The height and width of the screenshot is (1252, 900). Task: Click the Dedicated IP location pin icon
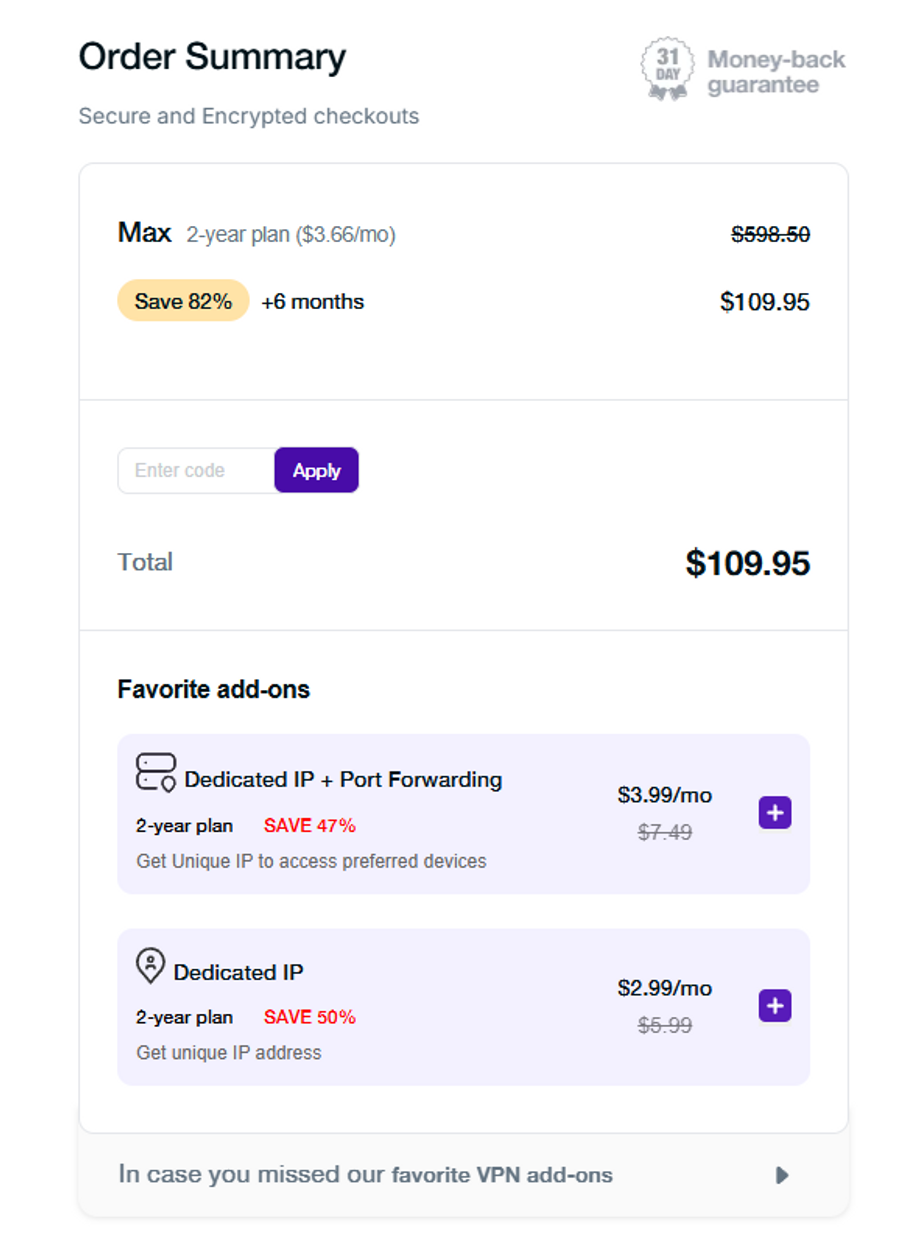tap(150, 966)
